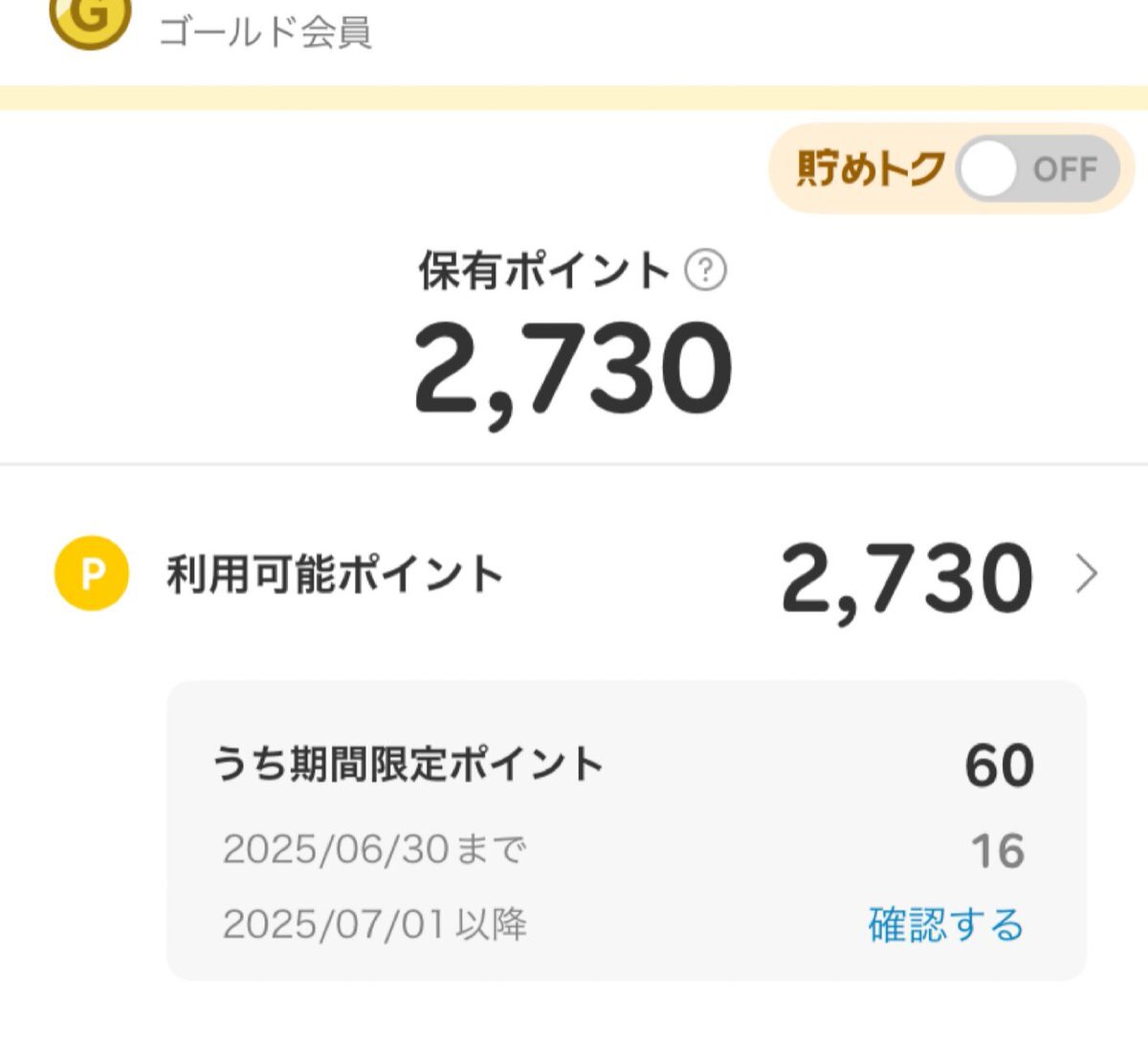The height and width of the screenshot is (1039, 1148).
Task: Select the 2025/06/30まで expiration row
Action: tap(624, 850)
